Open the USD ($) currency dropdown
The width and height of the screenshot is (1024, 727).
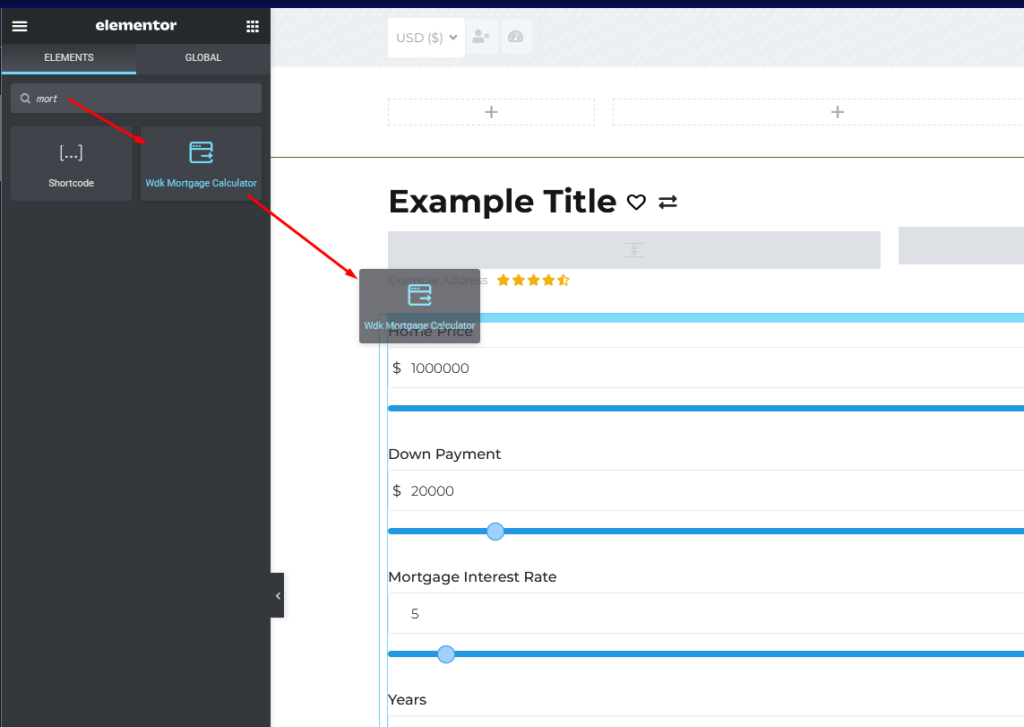coord(426,37)
